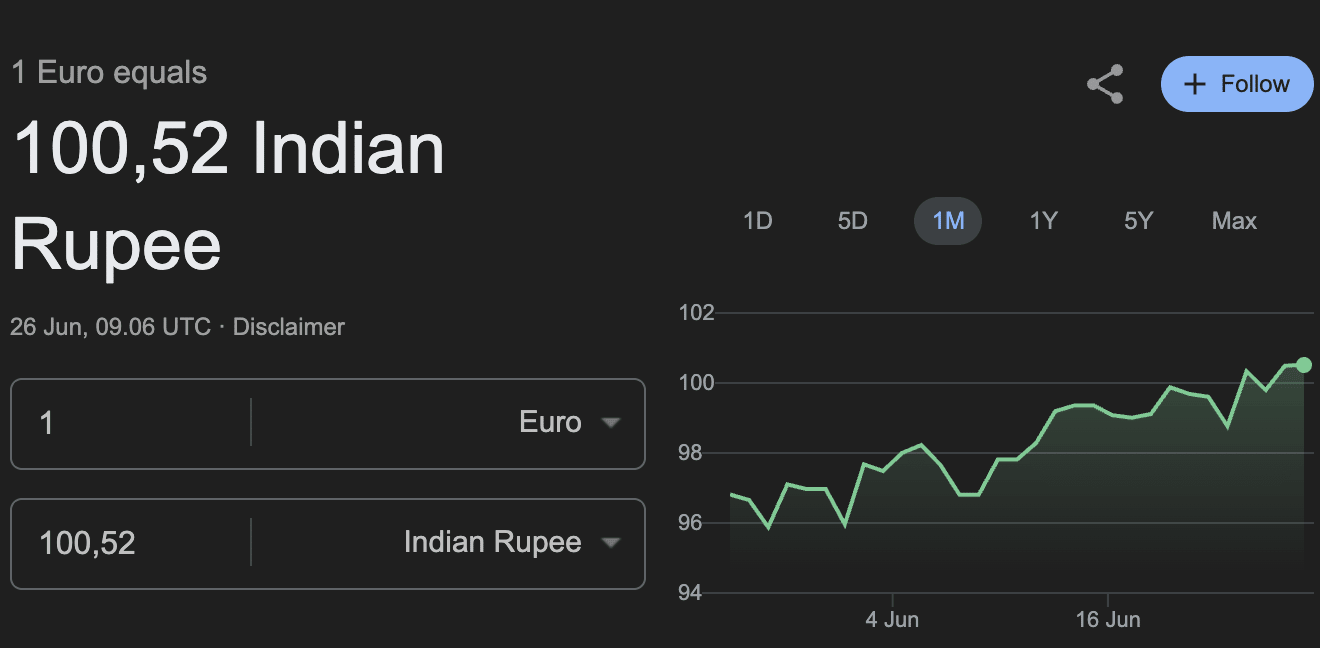Viewport: 1320px width, 648px height.
Task: Switch to the 5Y chart range
Action: [x=1138, y=221]
